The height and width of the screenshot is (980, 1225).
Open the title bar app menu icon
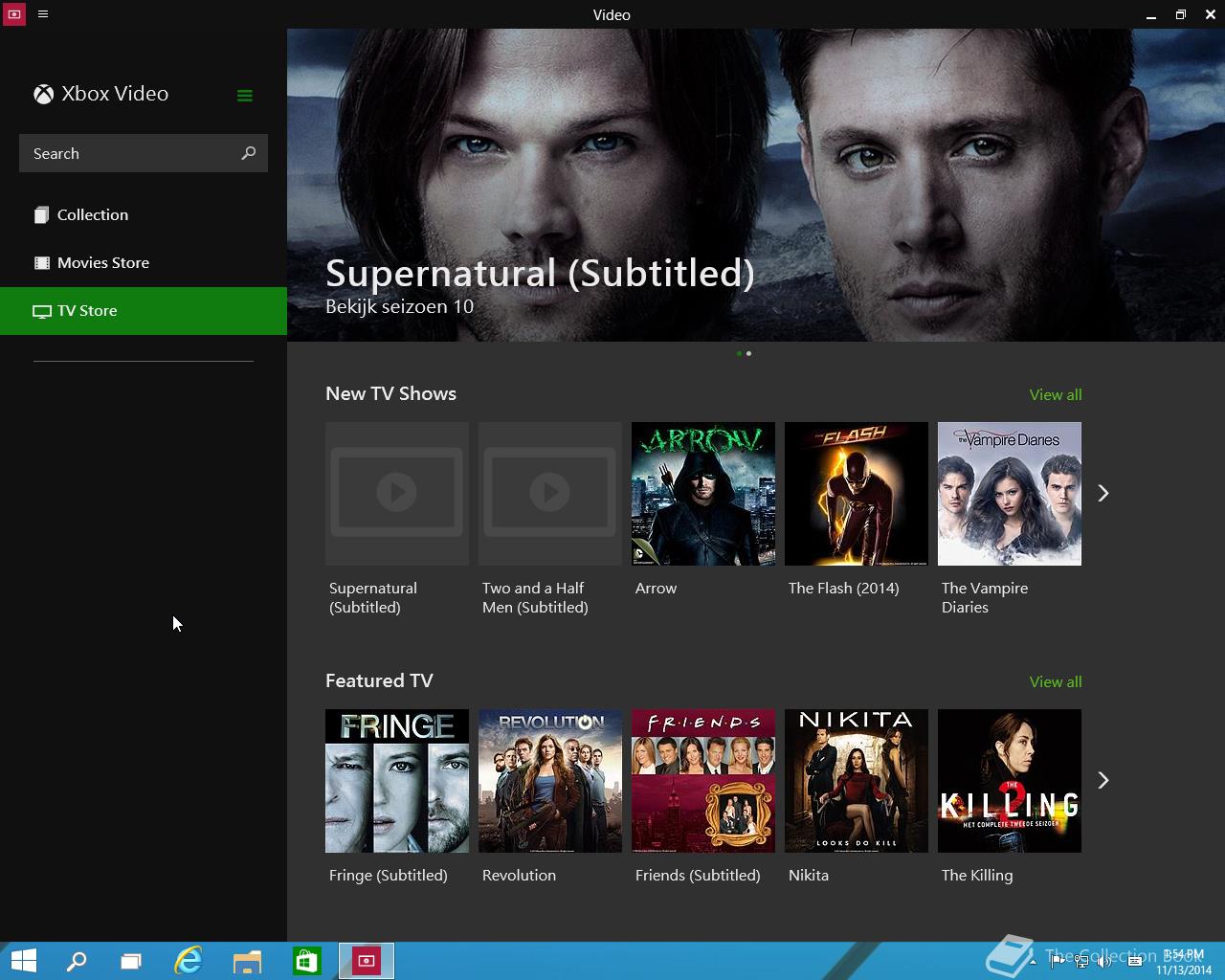point(43,14)
